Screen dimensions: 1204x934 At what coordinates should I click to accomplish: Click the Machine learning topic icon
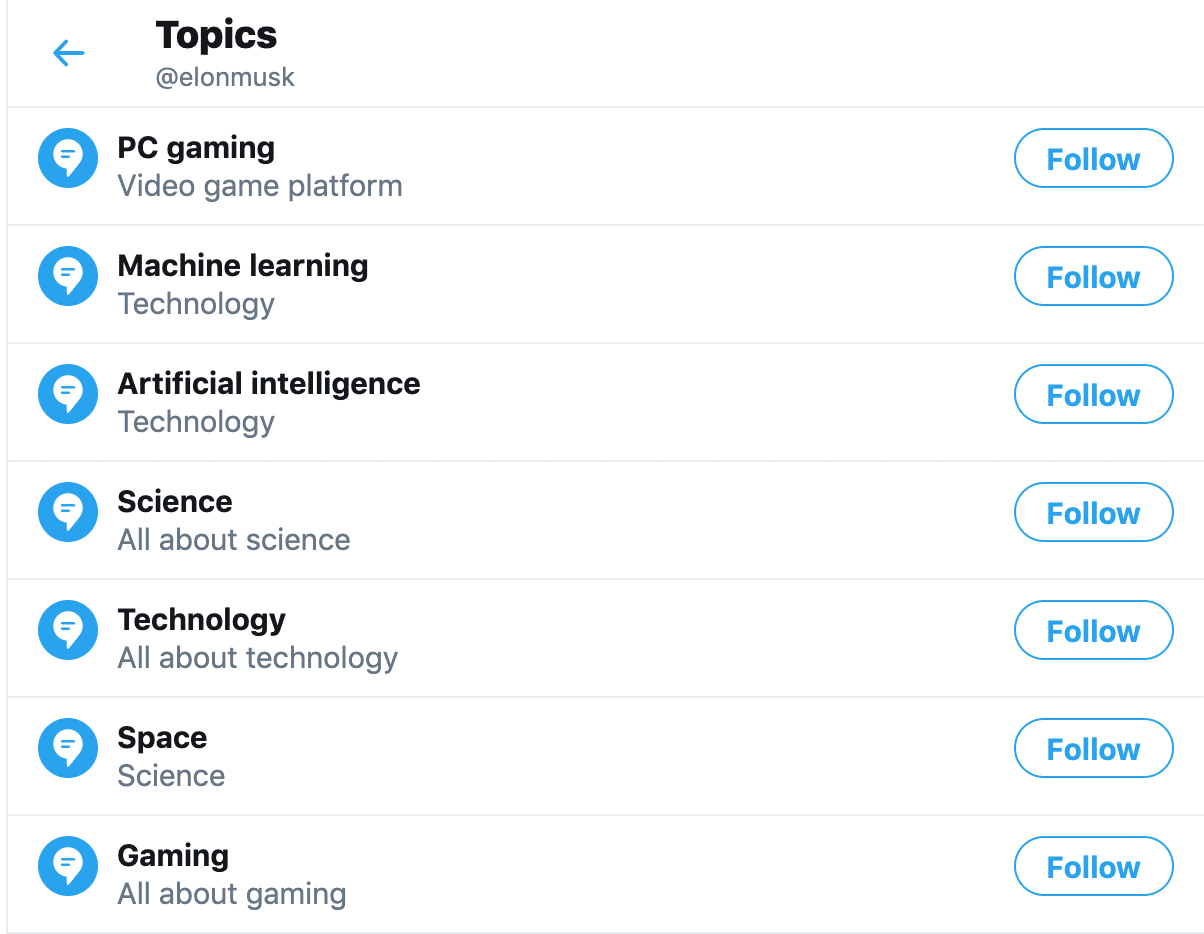[x=68, y=276]
